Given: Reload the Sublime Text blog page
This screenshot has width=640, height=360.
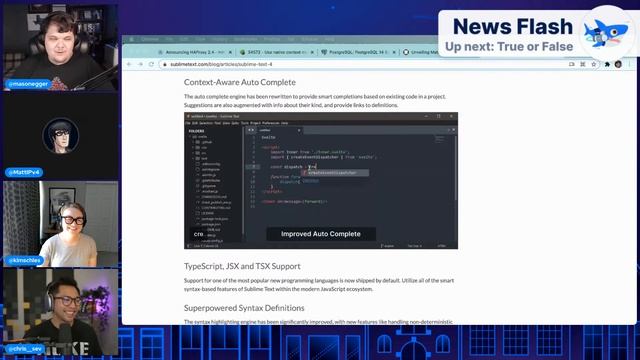Looking at the screenshot, I should 151,64.
